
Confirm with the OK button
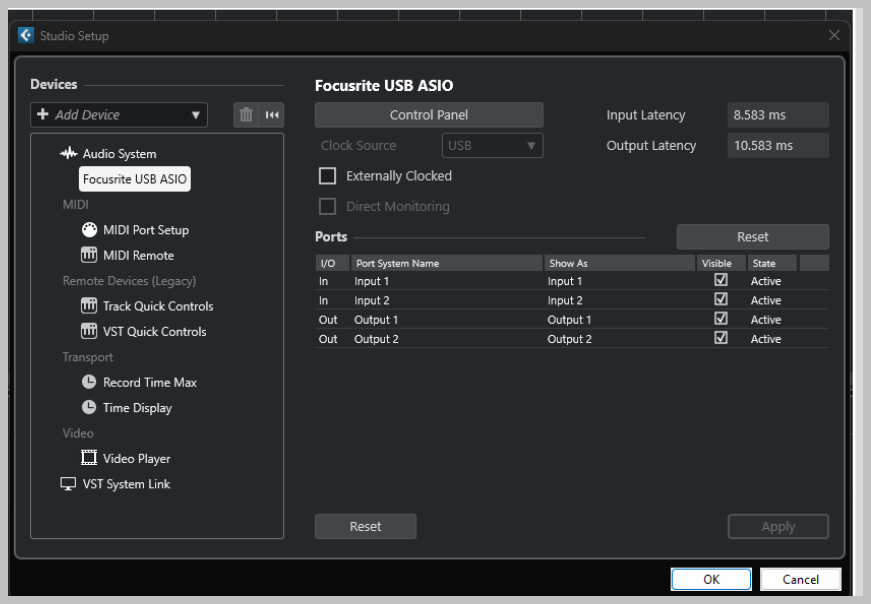point(711,579)
